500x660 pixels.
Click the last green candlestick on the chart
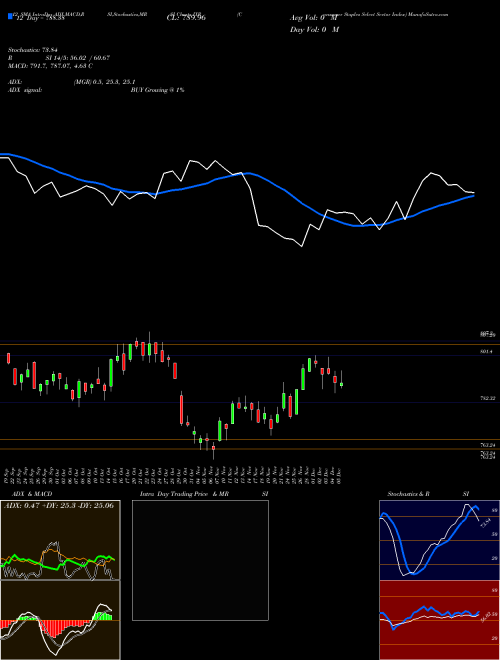(341, 384)
